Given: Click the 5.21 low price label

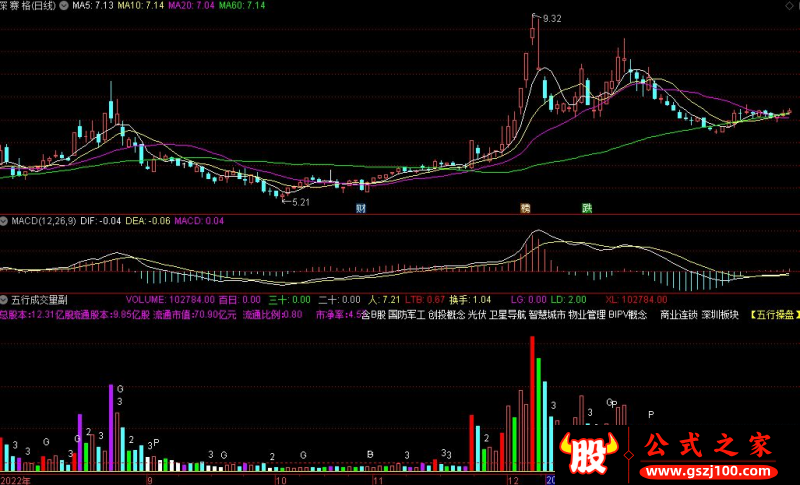Looking at the screenshot, I should [301, 202].
